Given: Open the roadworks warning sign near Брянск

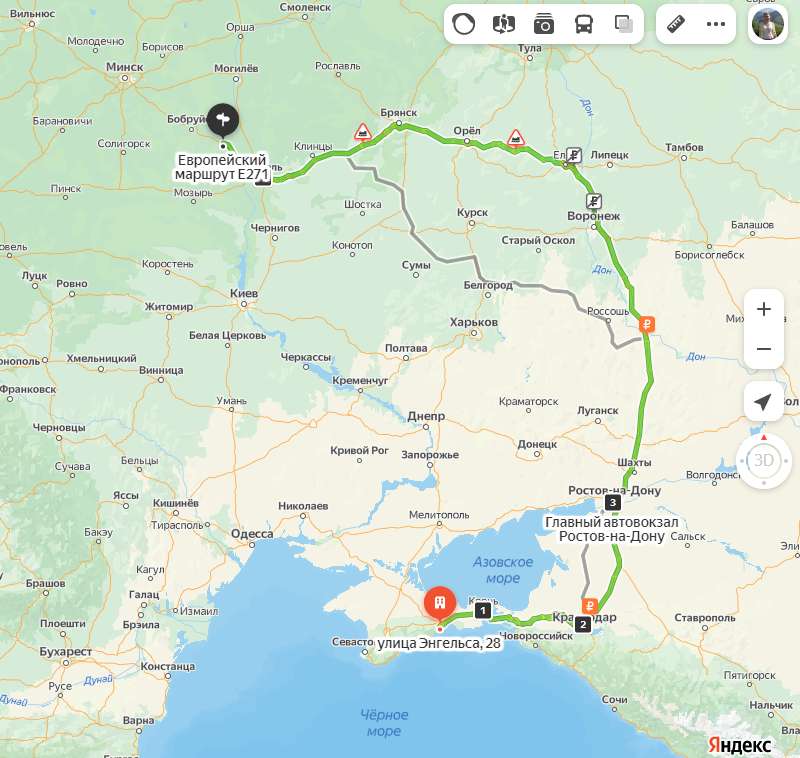Looking at the screenshot, I should pyautogui.click(x=363, y=132).
